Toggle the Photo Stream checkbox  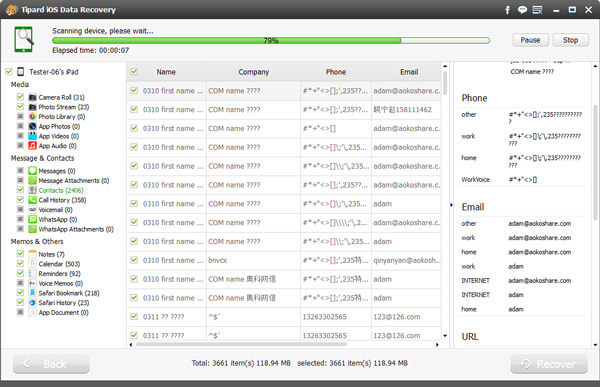click(x=20, y=106)
